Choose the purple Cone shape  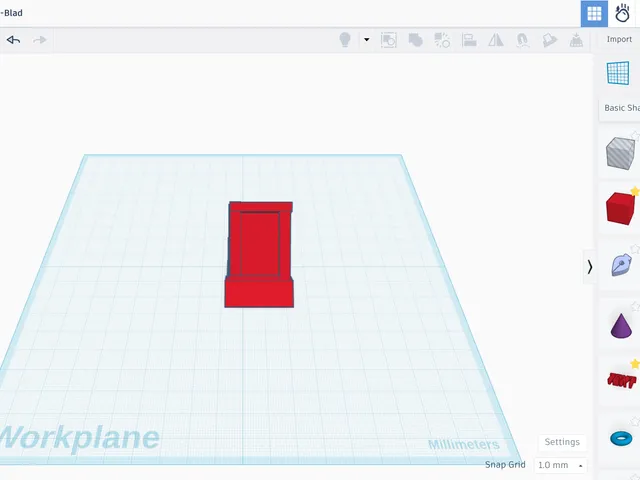click(621, 325)
